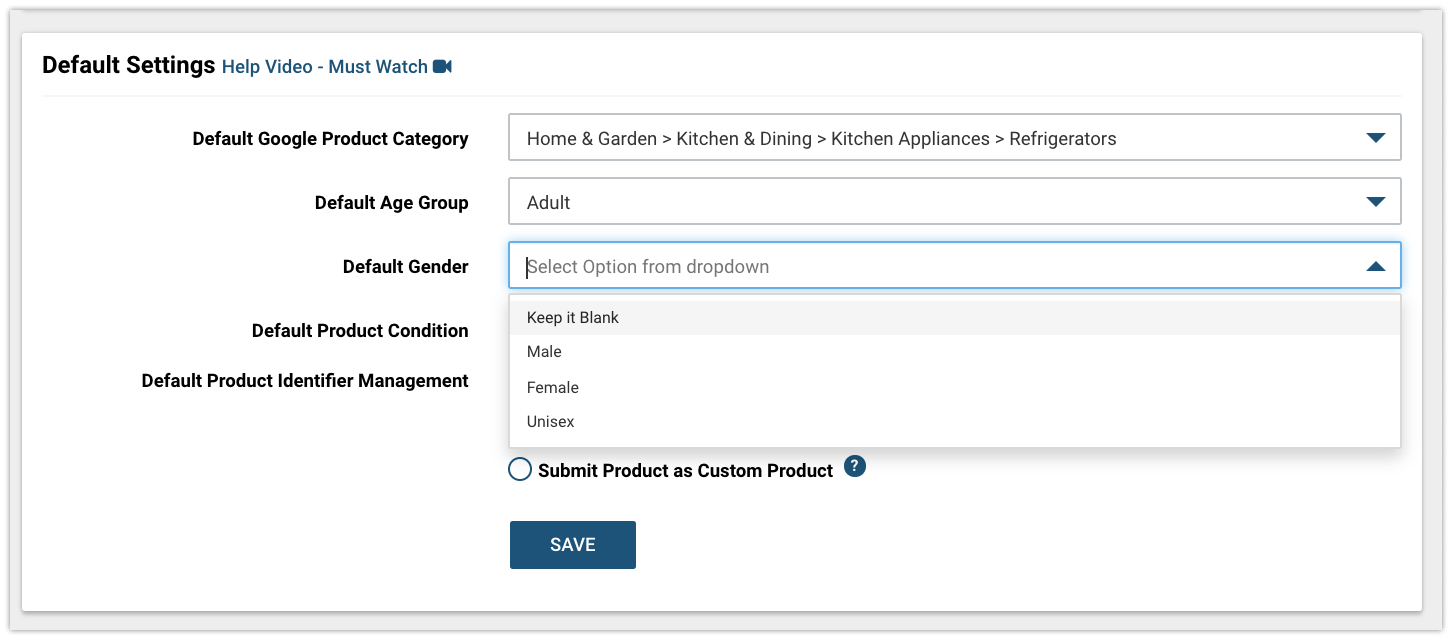
Task: Click the Default Settings heading
Action: [x=129, y=66]
